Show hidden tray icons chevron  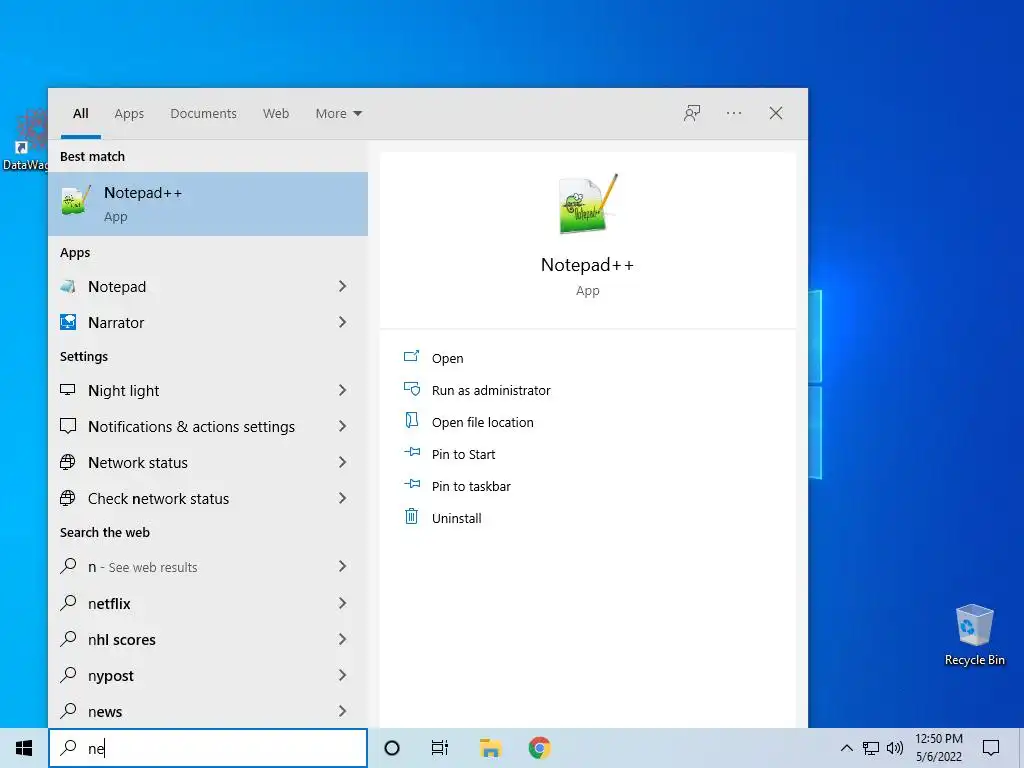click(846, 748)
